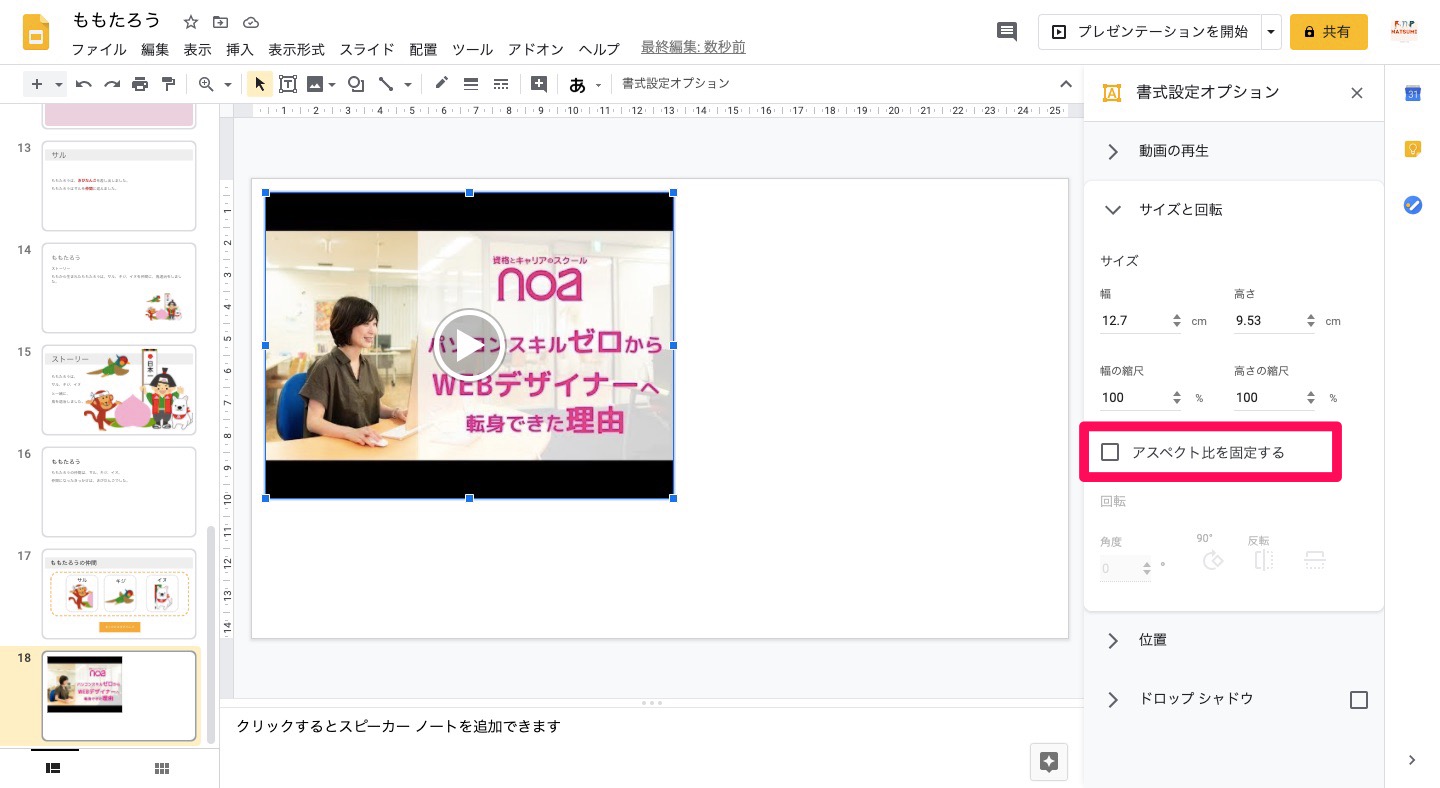Viewport: 1440px width, 788px height.
Task: Insert an image from toolbar
Action: pos(315,84)
